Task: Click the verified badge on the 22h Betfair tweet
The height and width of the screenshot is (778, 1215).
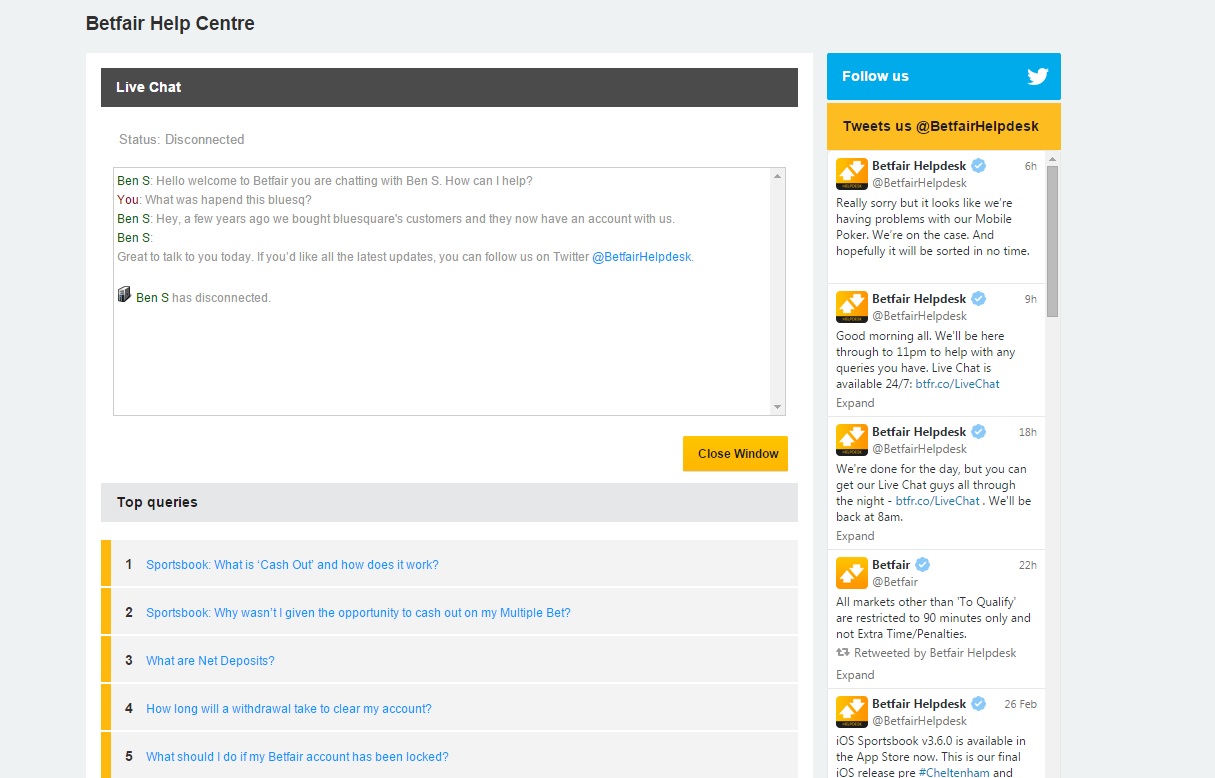Action: [923, 565]
